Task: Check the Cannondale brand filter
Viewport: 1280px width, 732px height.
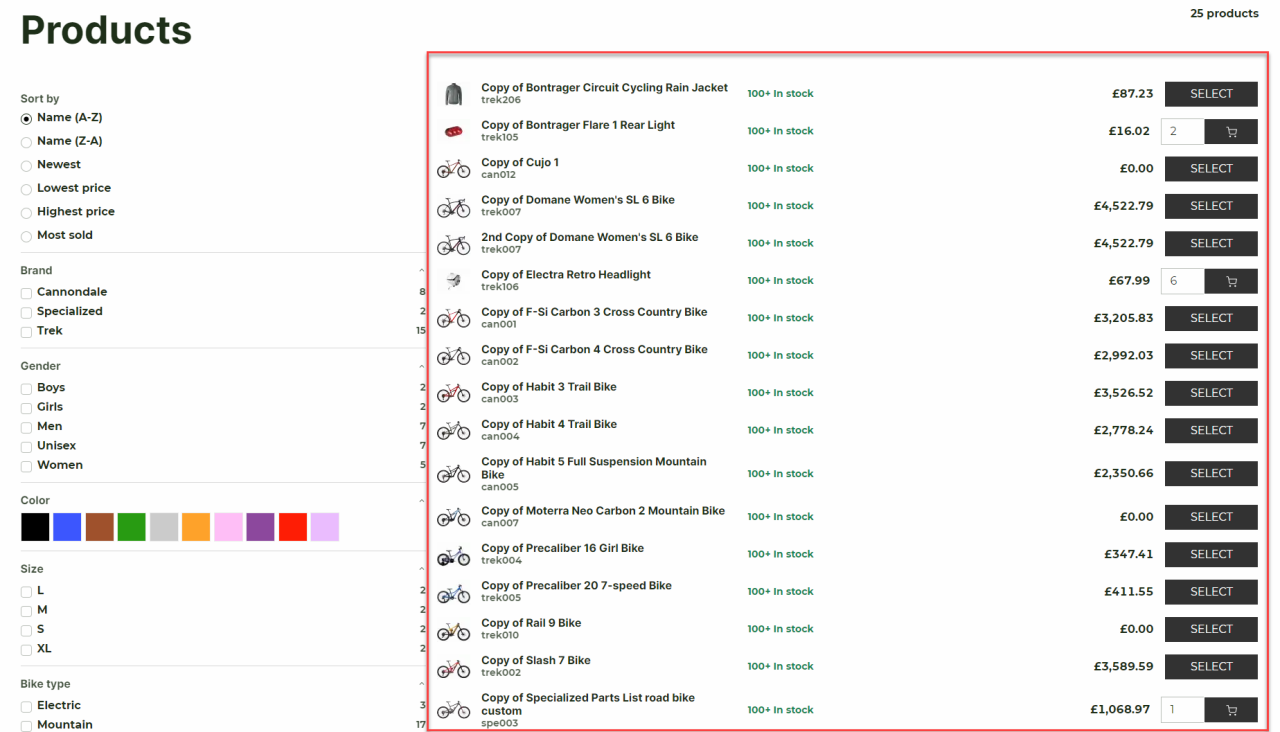Action: point(27,293)
